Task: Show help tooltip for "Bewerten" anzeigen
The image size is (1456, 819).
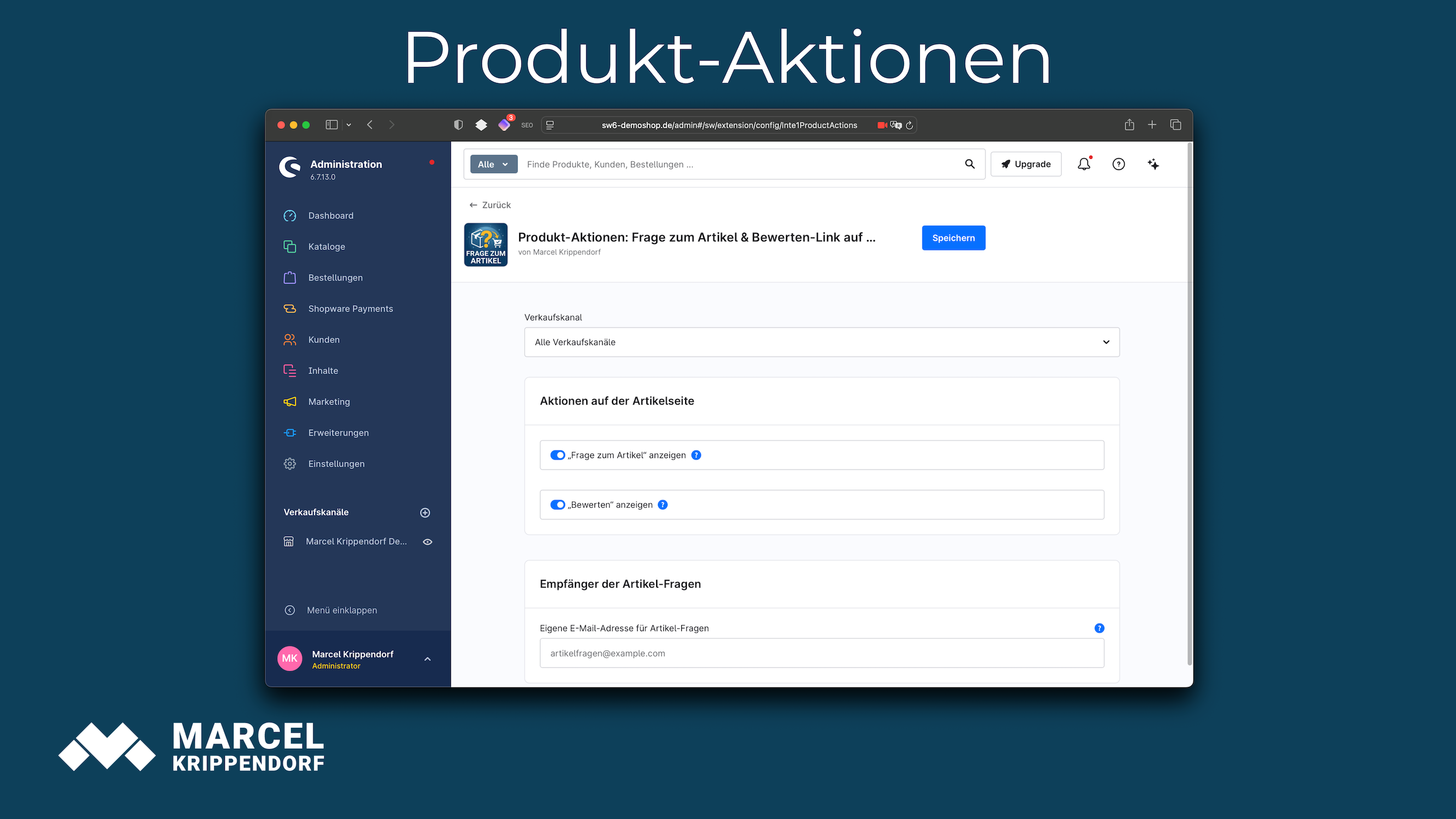Action: click(663, 505)
